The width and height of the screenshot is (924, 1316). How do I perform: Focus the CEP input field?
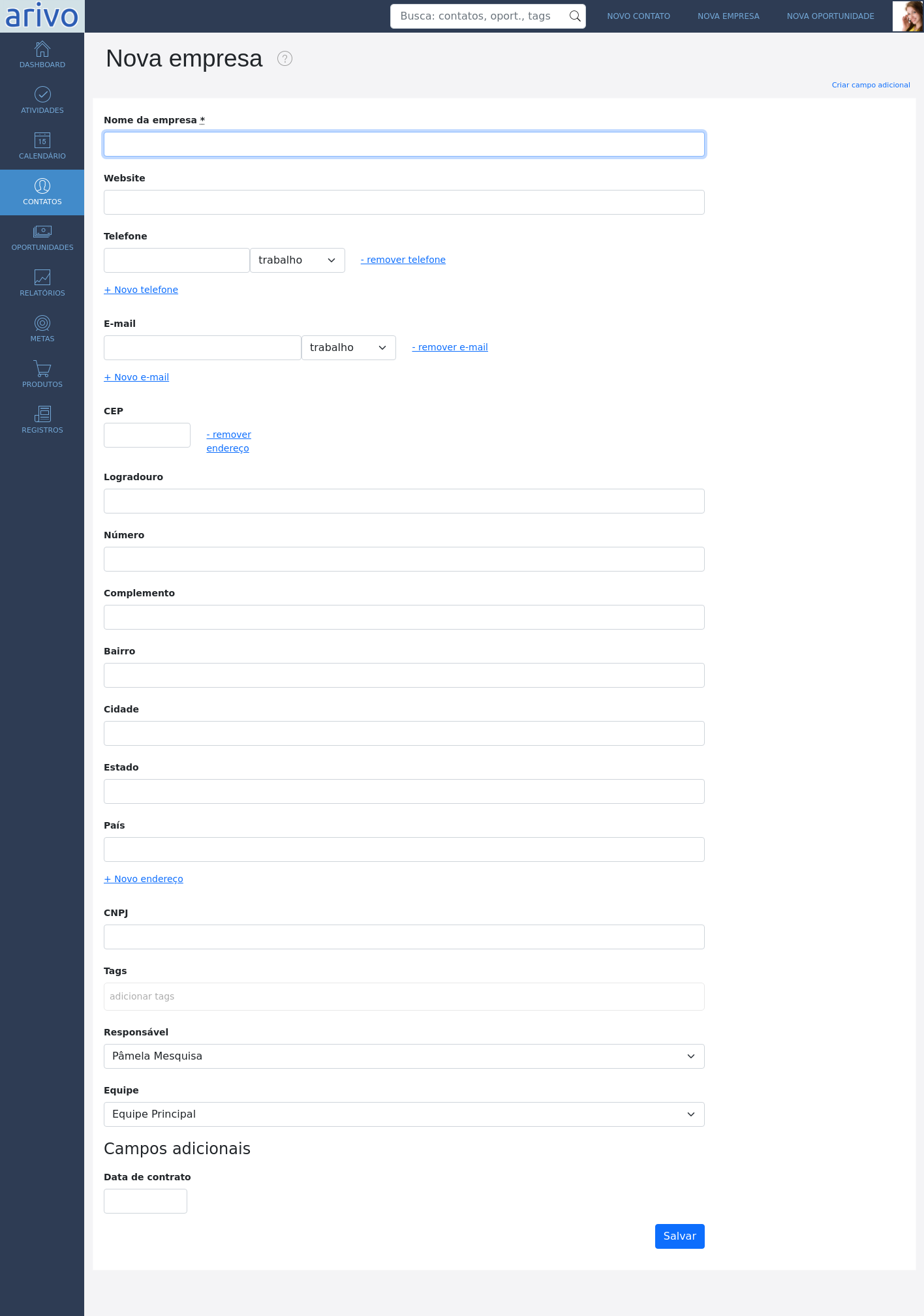[x=147, y=435]
